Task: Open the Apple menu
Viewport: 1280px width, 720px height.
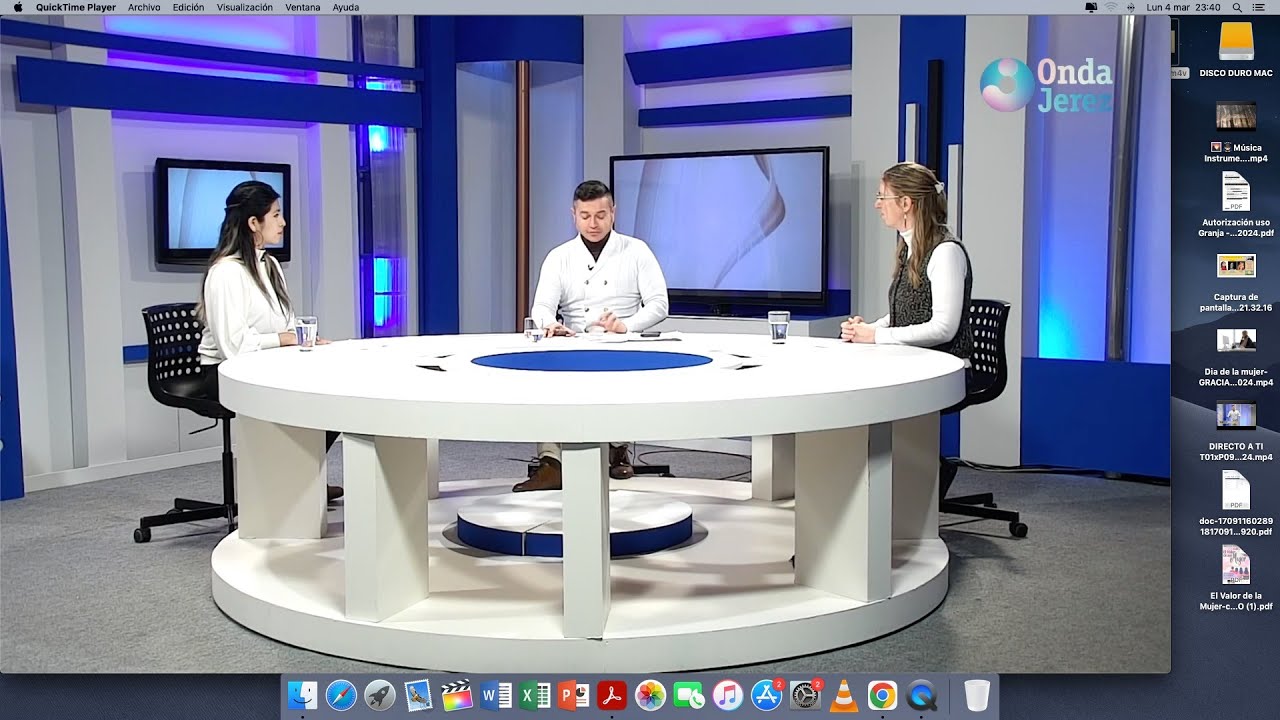Action: click(x=17, y=7)
